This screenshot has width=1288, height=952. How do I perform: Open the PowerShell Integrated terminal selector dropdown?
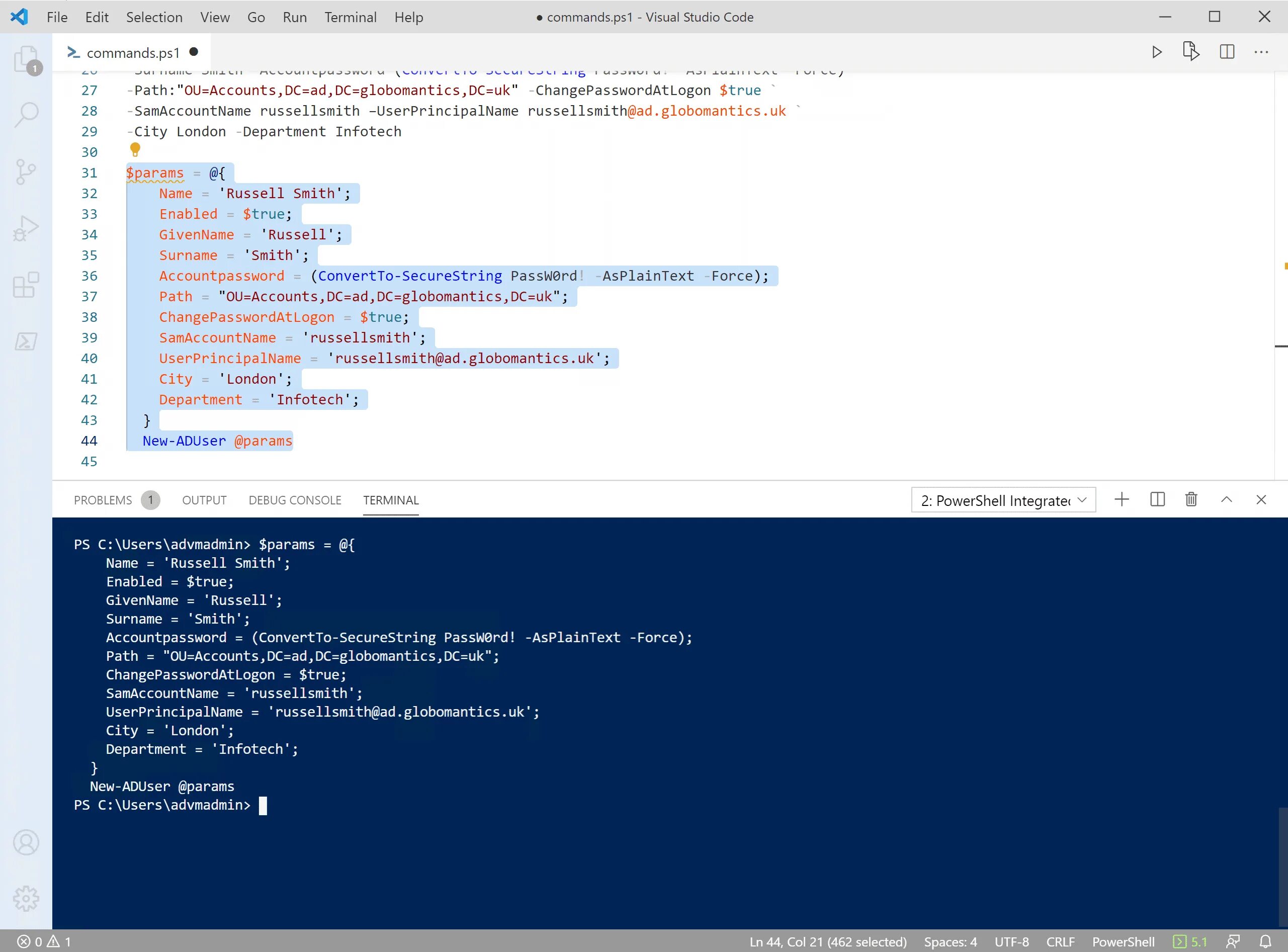point(1003,500)
